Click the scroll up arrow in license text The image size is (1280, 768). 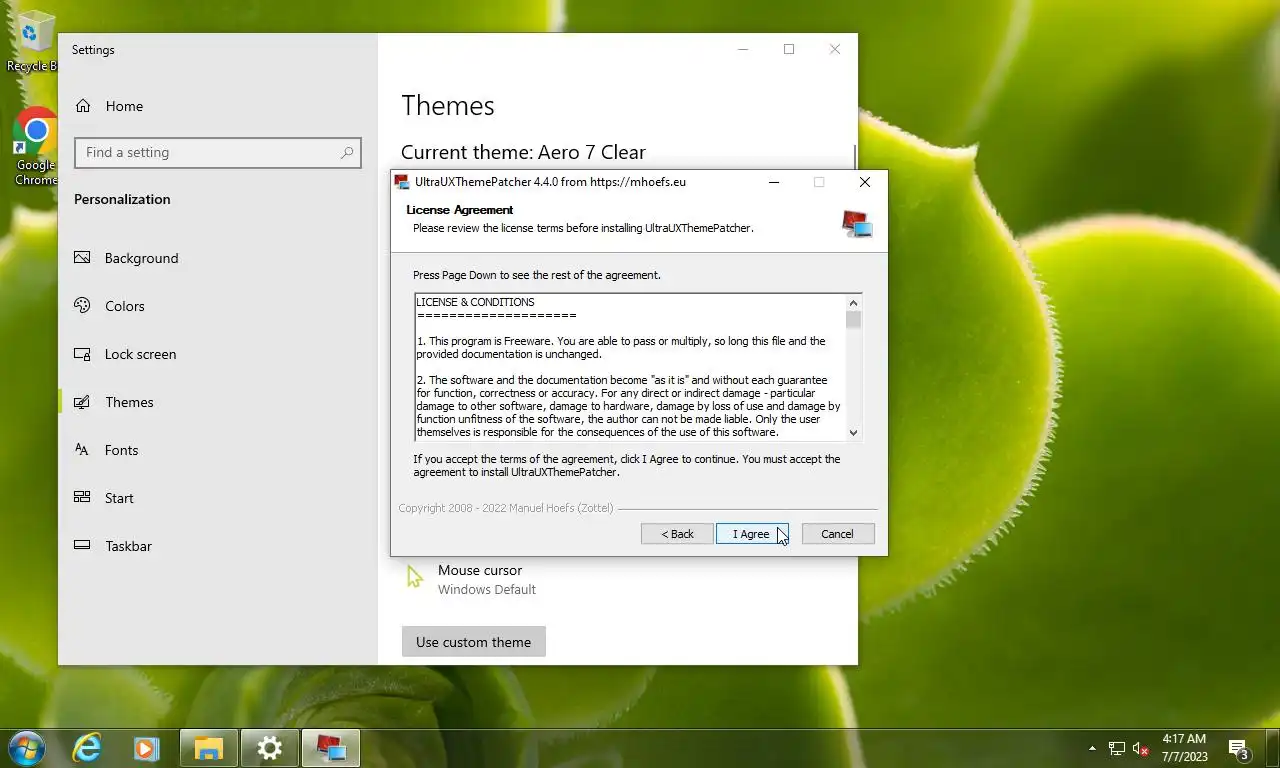point(853,303)
